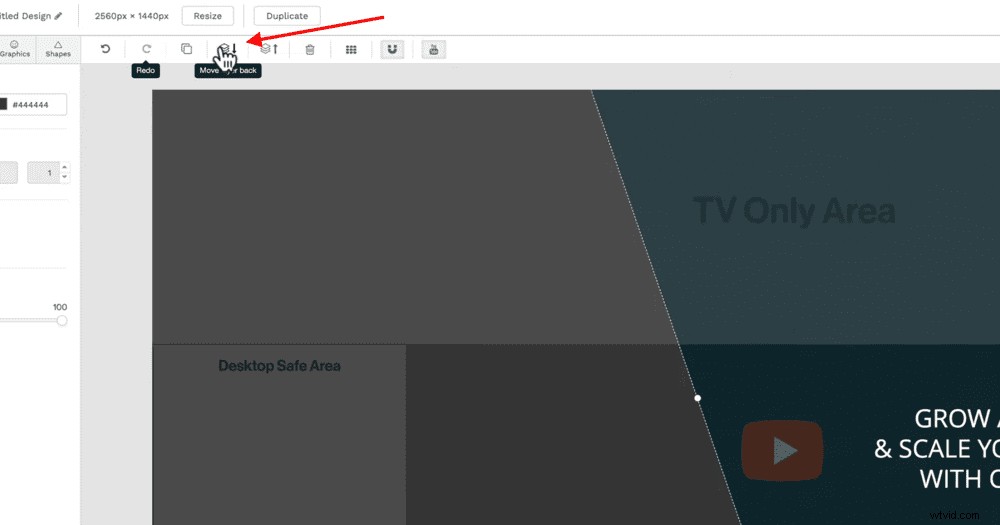This screenshot has height=525, width=1000.
Task: Click the opacity slider handle at 100
Action: point(62,321)
